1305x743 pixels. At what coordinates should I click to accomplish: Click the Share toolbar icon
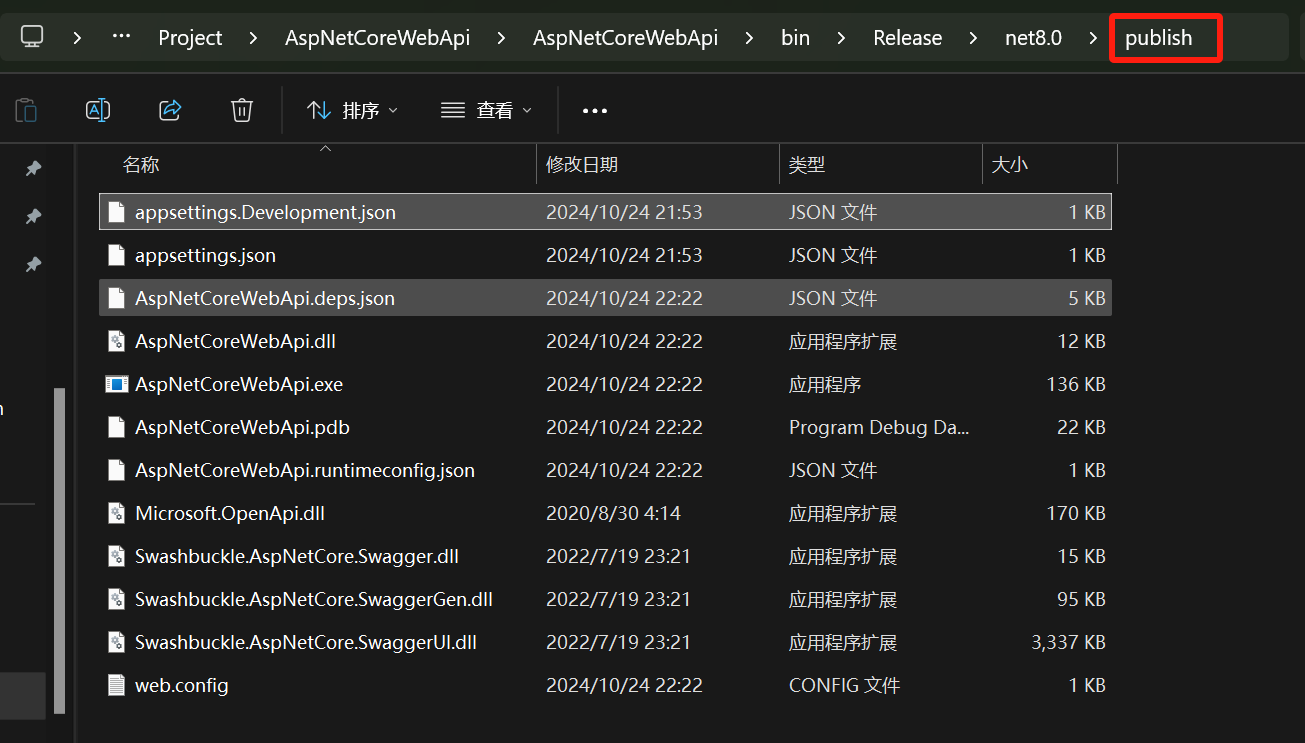(x=170, y=110)
